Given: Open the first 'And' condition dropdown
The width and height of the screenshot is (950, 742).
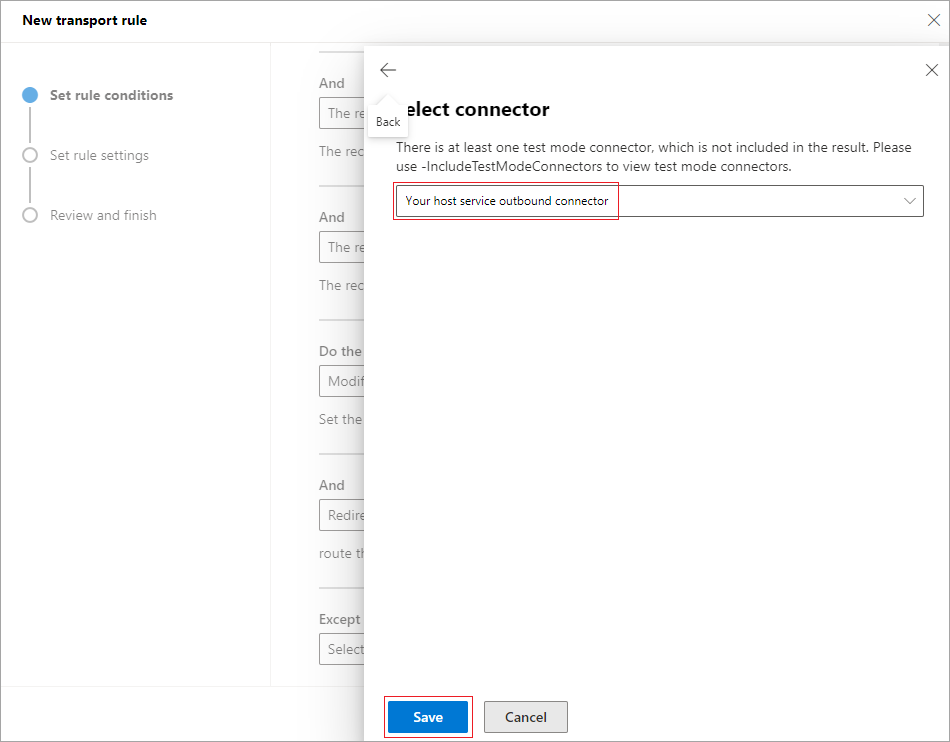Looking at the screenshot, I should click(x=341, y=113).
